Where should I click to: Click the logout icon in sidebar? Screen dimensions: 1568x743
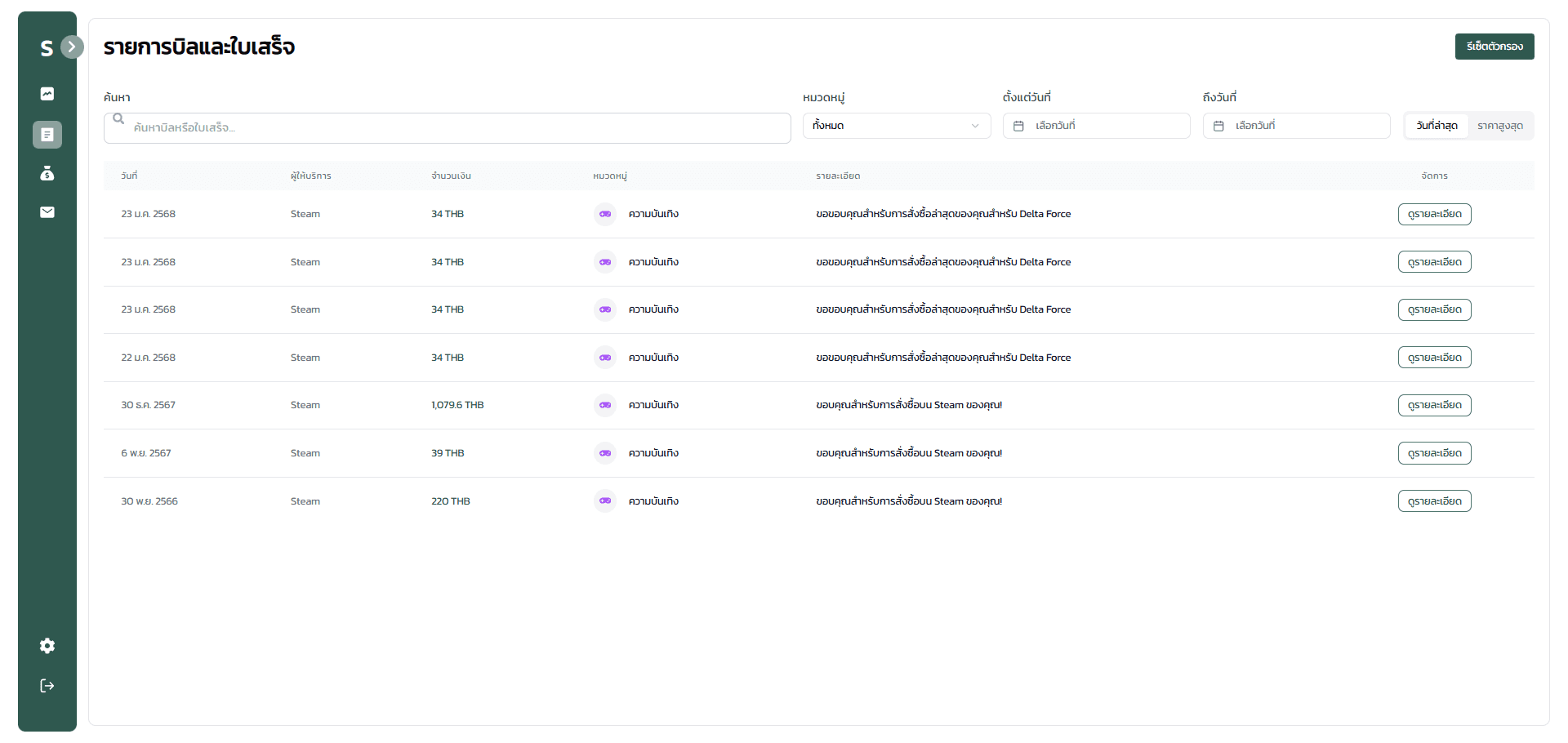click(x=47, y=686)
